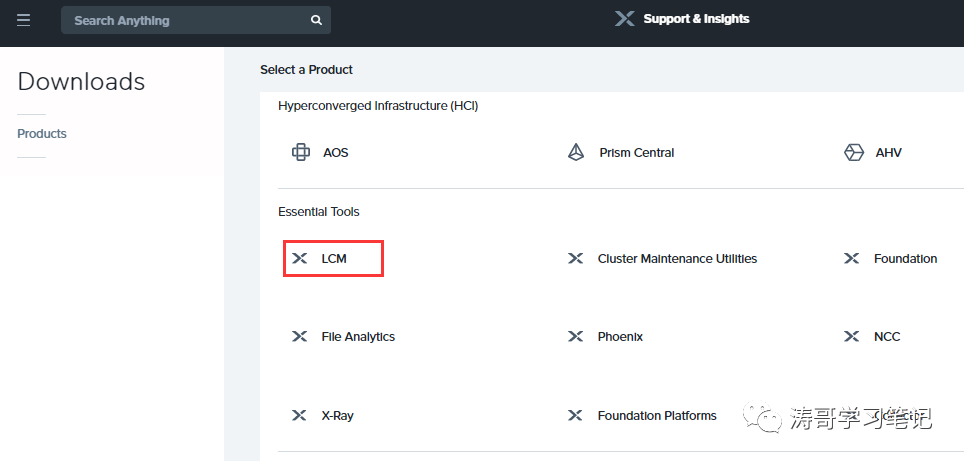Open the Products sidebar item
This screenshot has height=461, width=964.
coord(42,134)
